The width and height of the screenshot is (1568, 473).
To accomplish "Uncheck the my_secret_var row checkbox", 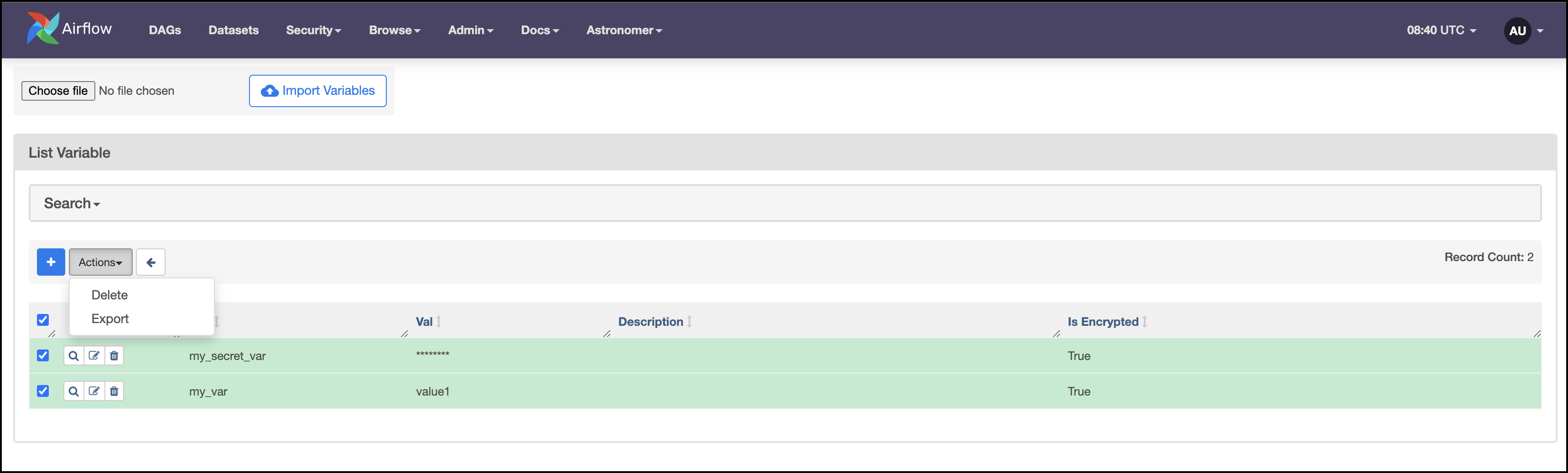I will tap(42, 355).
